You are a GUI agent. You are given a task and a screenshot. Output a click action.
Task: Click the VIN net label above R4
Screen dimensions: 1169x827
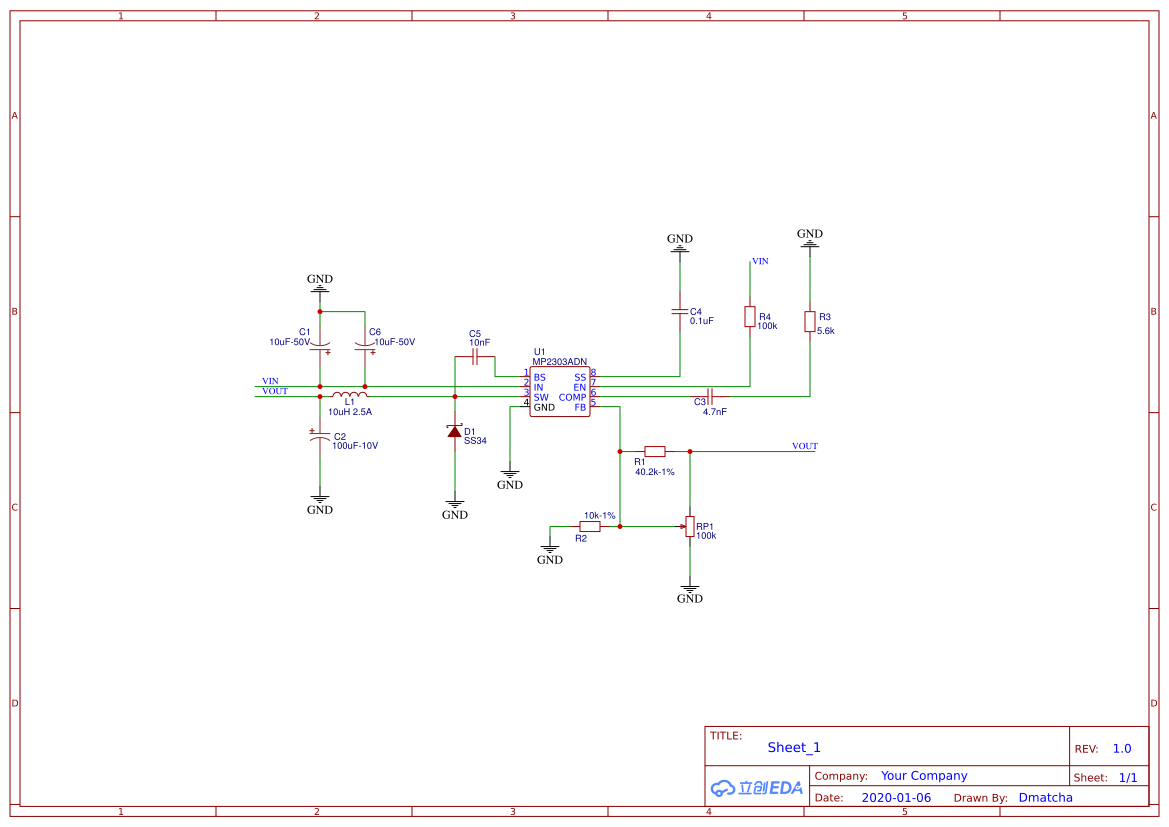(x=760, y=261)
